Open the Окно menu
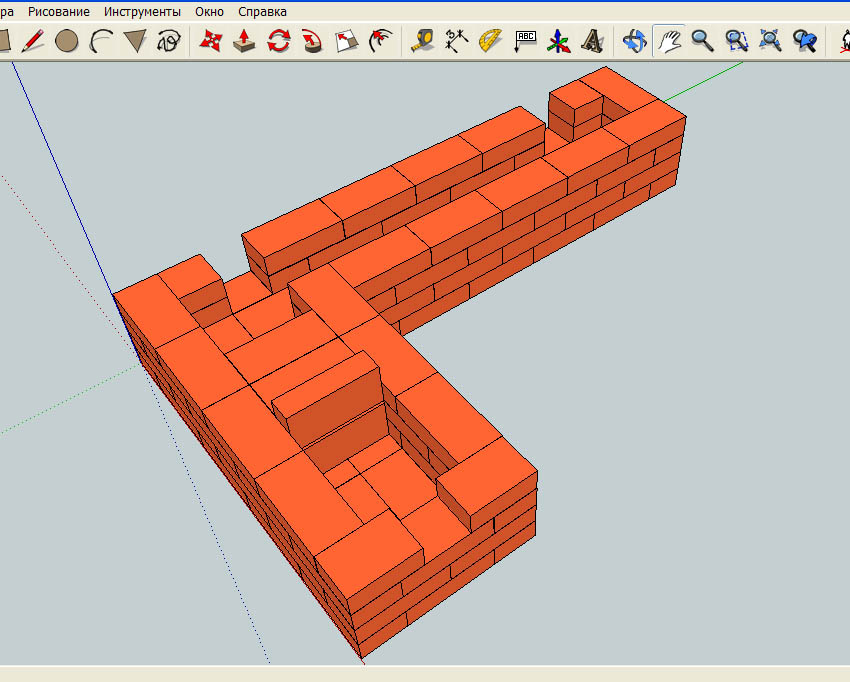 tap(210, 12)
